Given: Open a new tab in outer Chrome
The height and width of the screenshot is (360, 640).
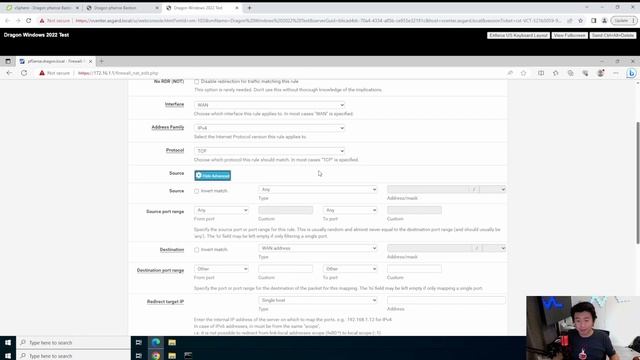Looking at the screenshot, I should pyautogui.click(x=249, y=8).
